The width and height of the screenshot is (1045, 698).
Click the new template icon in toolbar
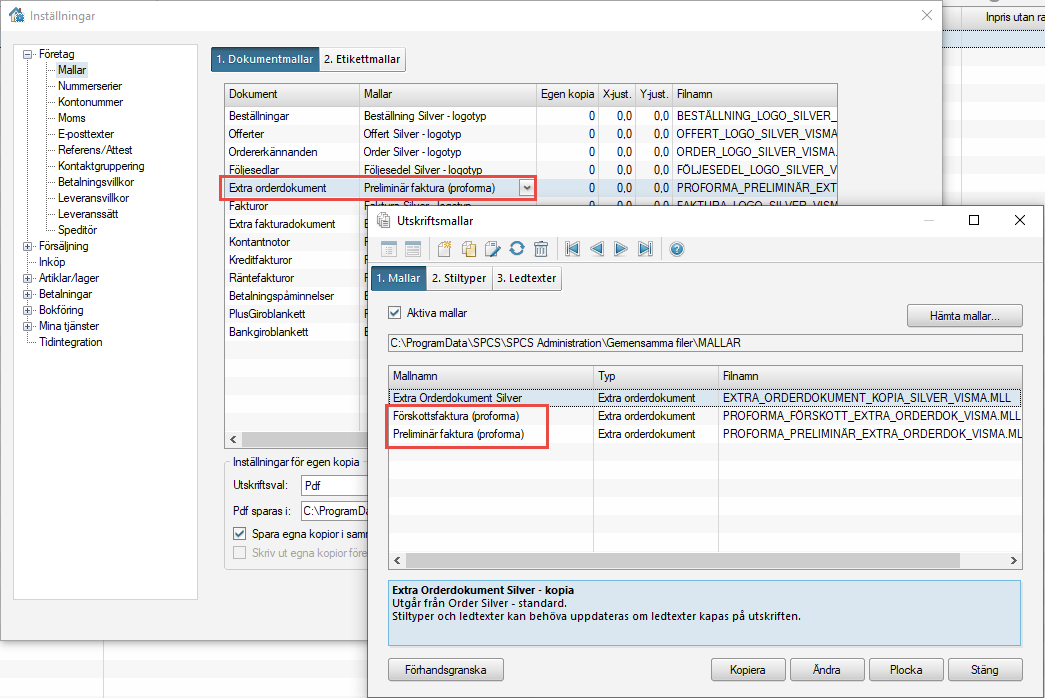point(445,249)
